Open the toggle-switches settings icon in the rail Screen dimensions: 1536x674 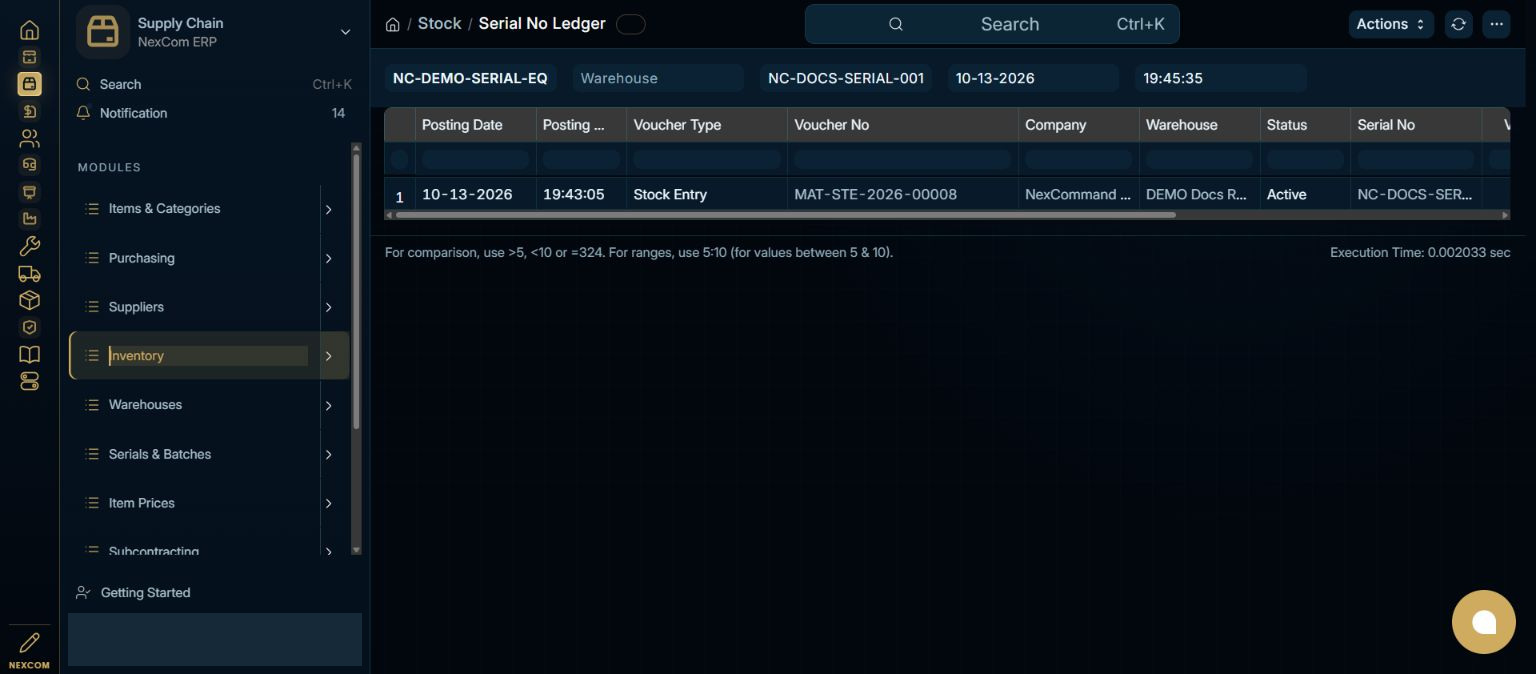point(29,381)
